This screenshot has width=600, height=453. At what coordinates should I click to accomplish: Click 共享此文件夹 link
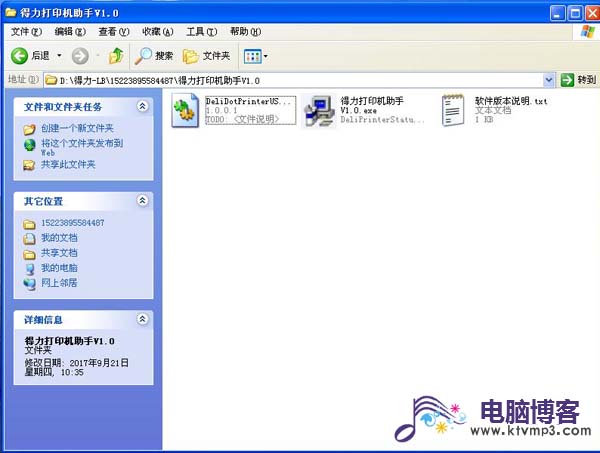click(x=68, y=165)
